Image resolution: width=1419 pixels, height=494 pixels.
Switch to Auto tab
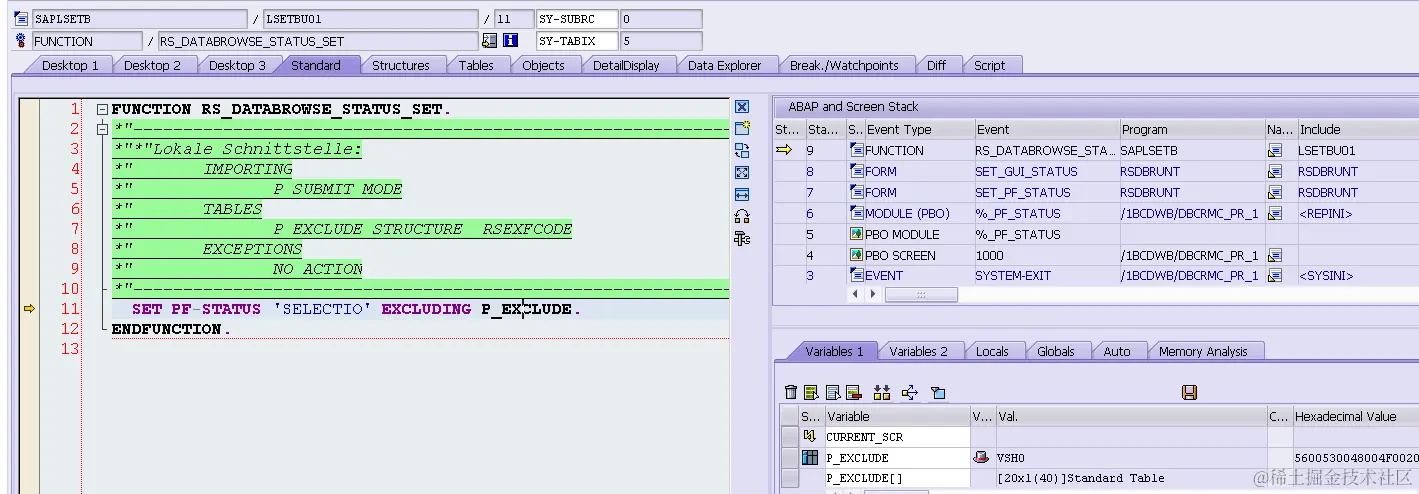(1117, 351)
